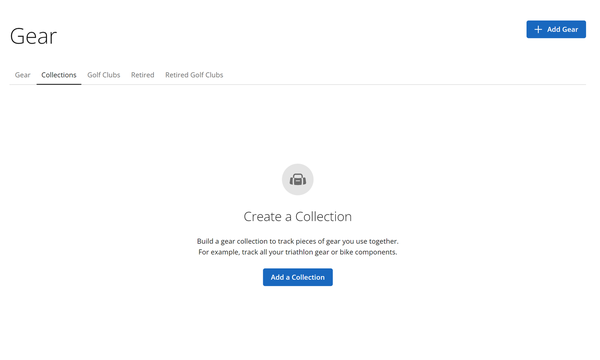Switch to the Gear tab
This screenshot has height=360, width=600.
pyautogui.click(x=23, y=75)
